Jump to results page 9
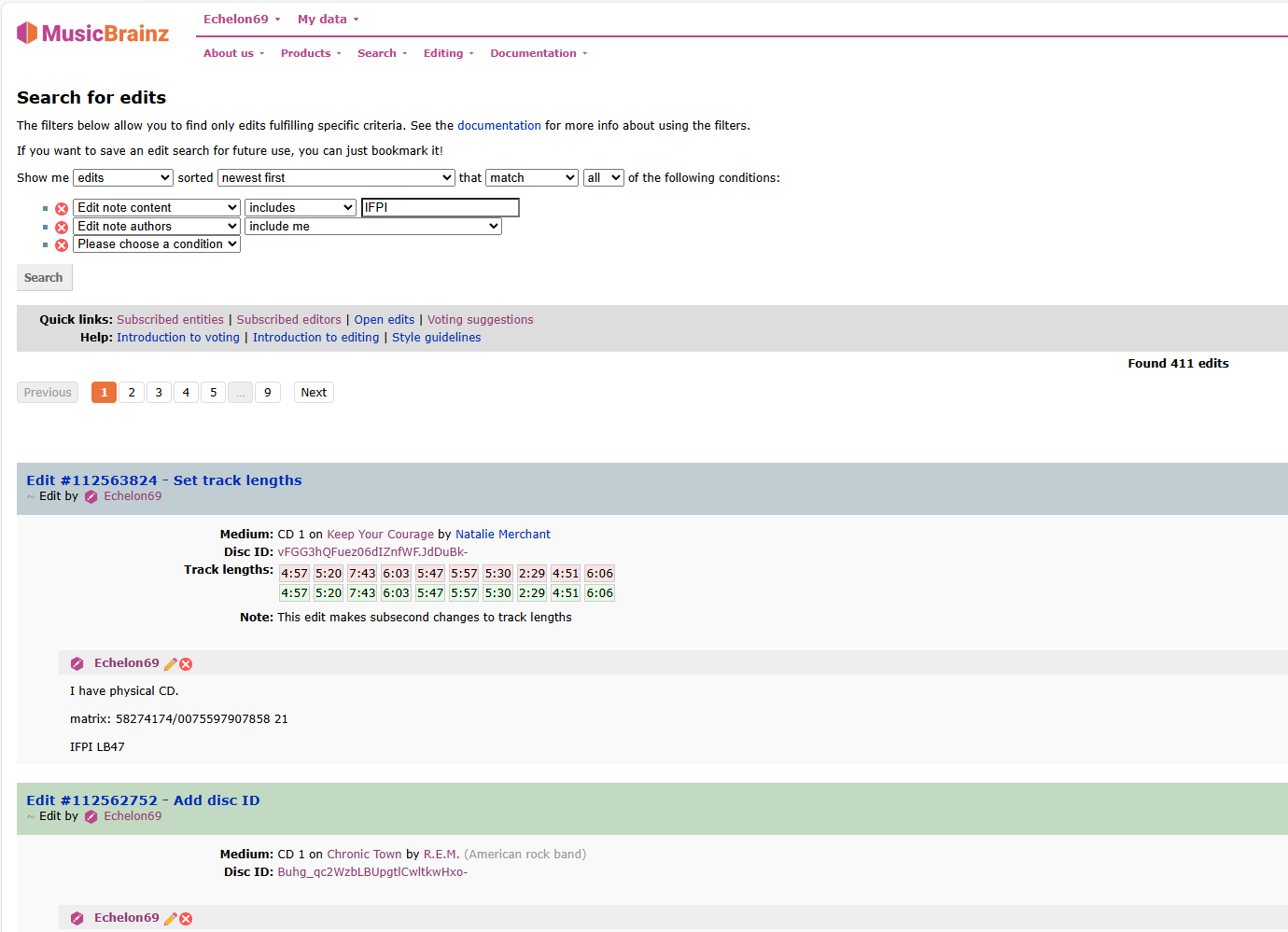1288x932 pixels. tap(268, 393)
